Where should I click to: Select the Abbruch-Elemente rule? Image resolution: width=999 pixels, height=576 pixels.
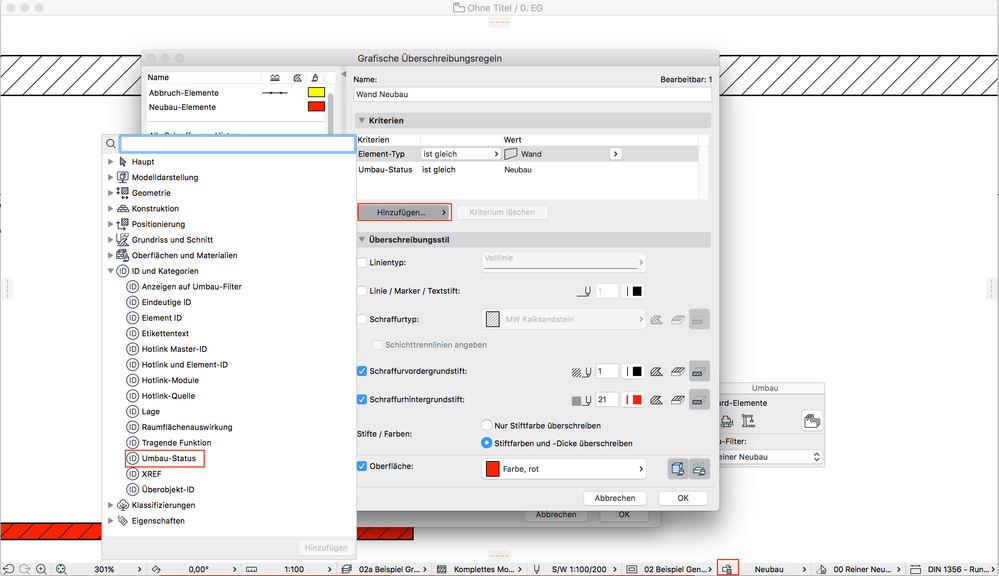click(183, 93)
